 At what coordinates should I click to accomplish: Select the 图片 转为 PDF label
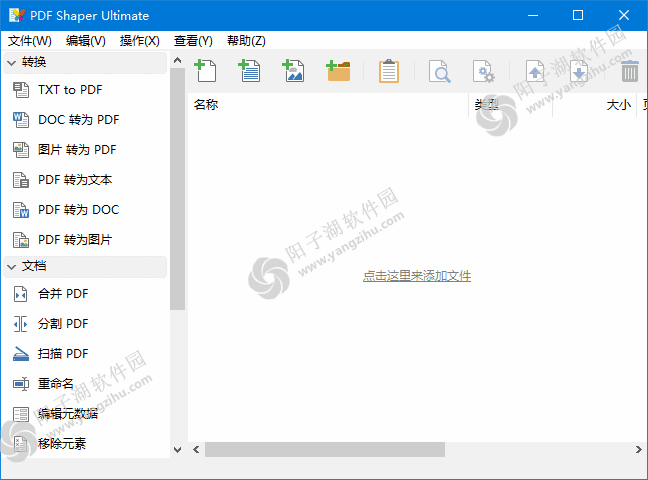click(77, 150)
